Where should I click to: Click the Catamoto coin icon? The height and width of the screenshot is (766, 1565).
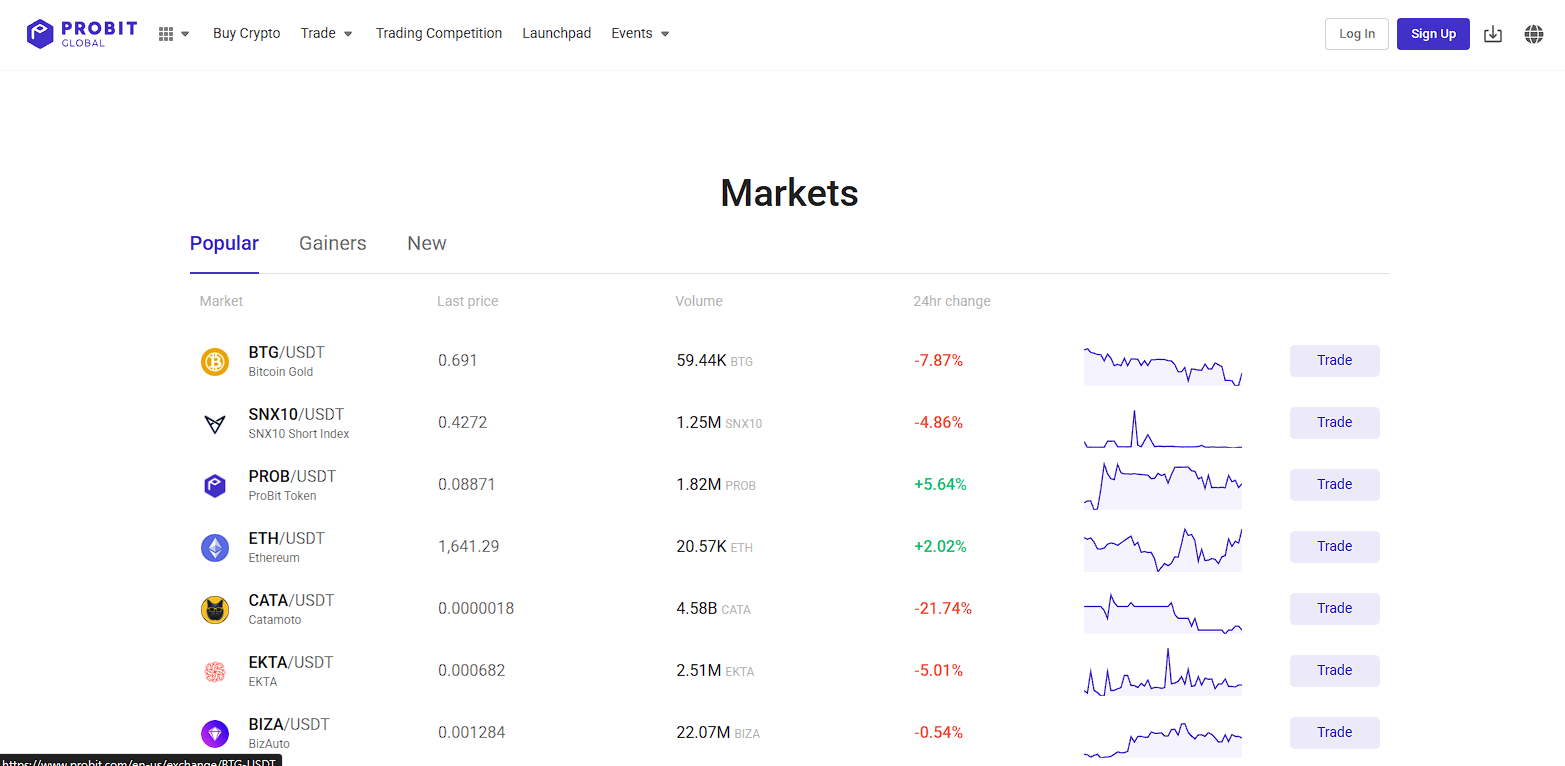click(215, 609)
